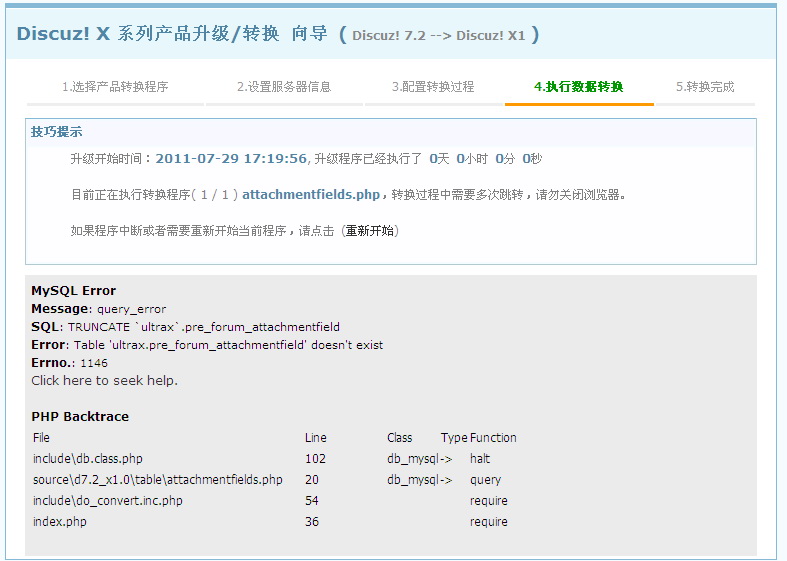Click db_mysql class in db.class.php row

pos(413,459)
